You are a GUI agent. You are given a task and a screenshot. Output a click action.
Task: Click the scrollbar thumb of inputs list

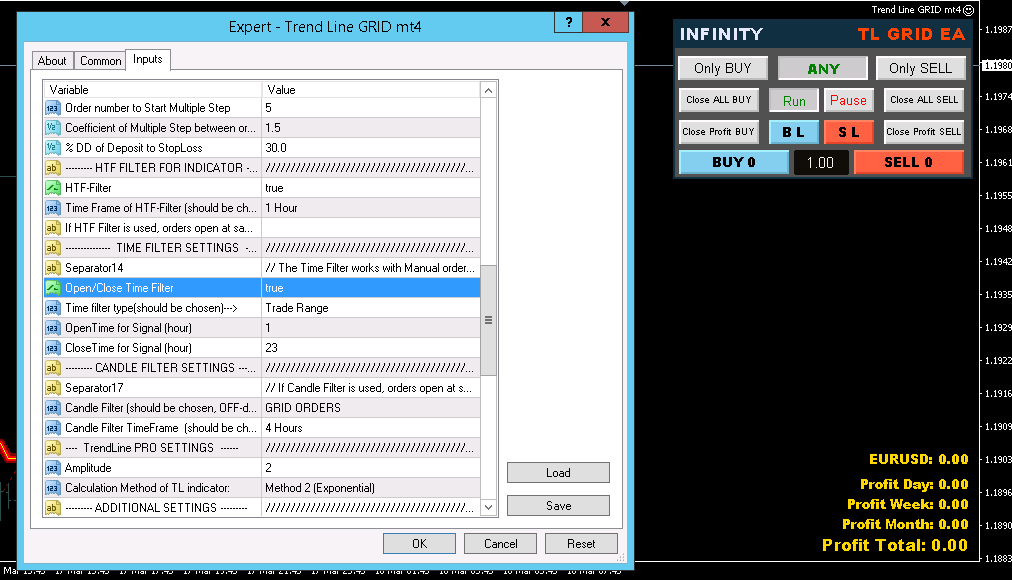pyautogui.click(x=489, y=320)
